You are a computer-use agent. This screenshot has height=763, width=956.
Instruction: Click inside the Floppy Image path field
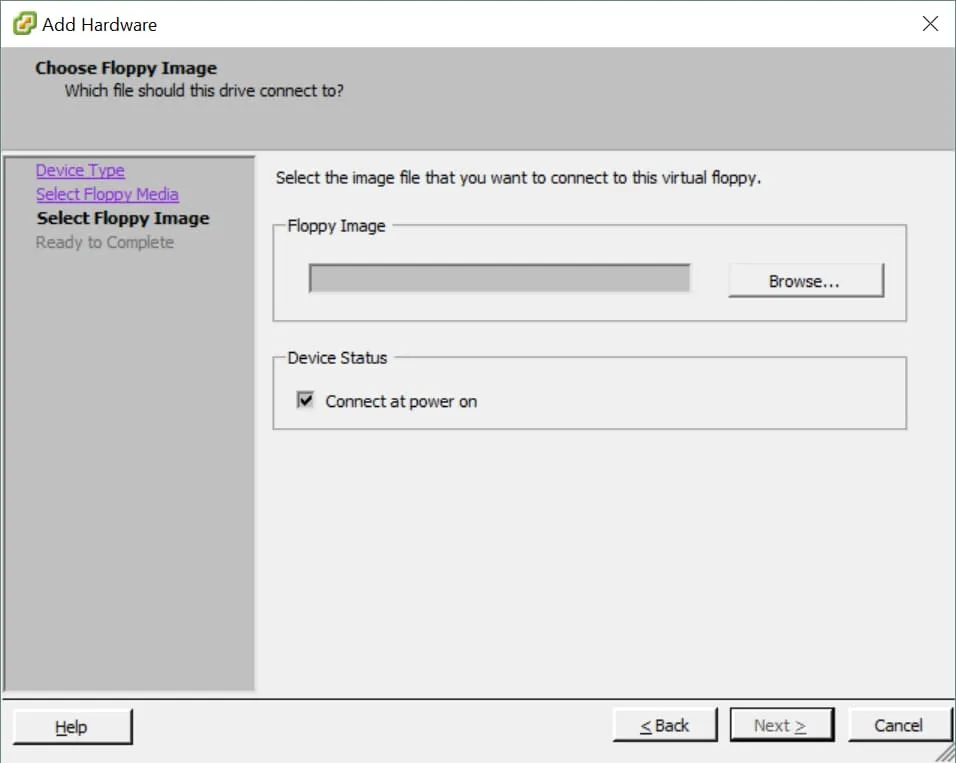tap(499, 279)
